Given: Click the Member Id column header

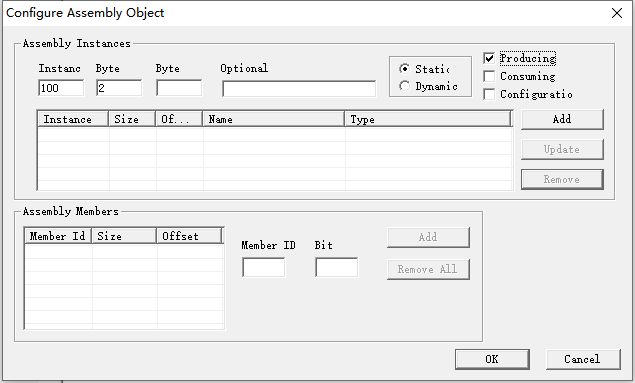Looking at the screenshot, I should (x=58, y=236).
